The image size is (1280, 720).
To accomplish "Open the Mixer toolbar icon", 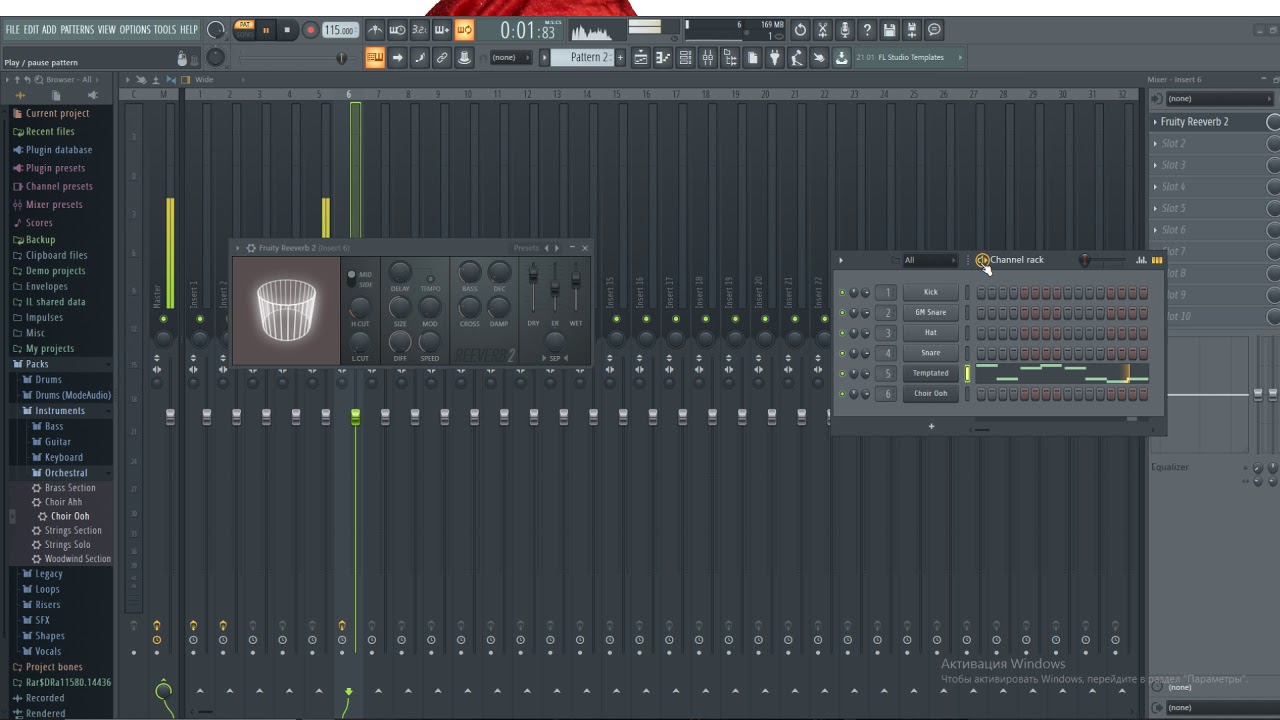I will tap(708, 58).
